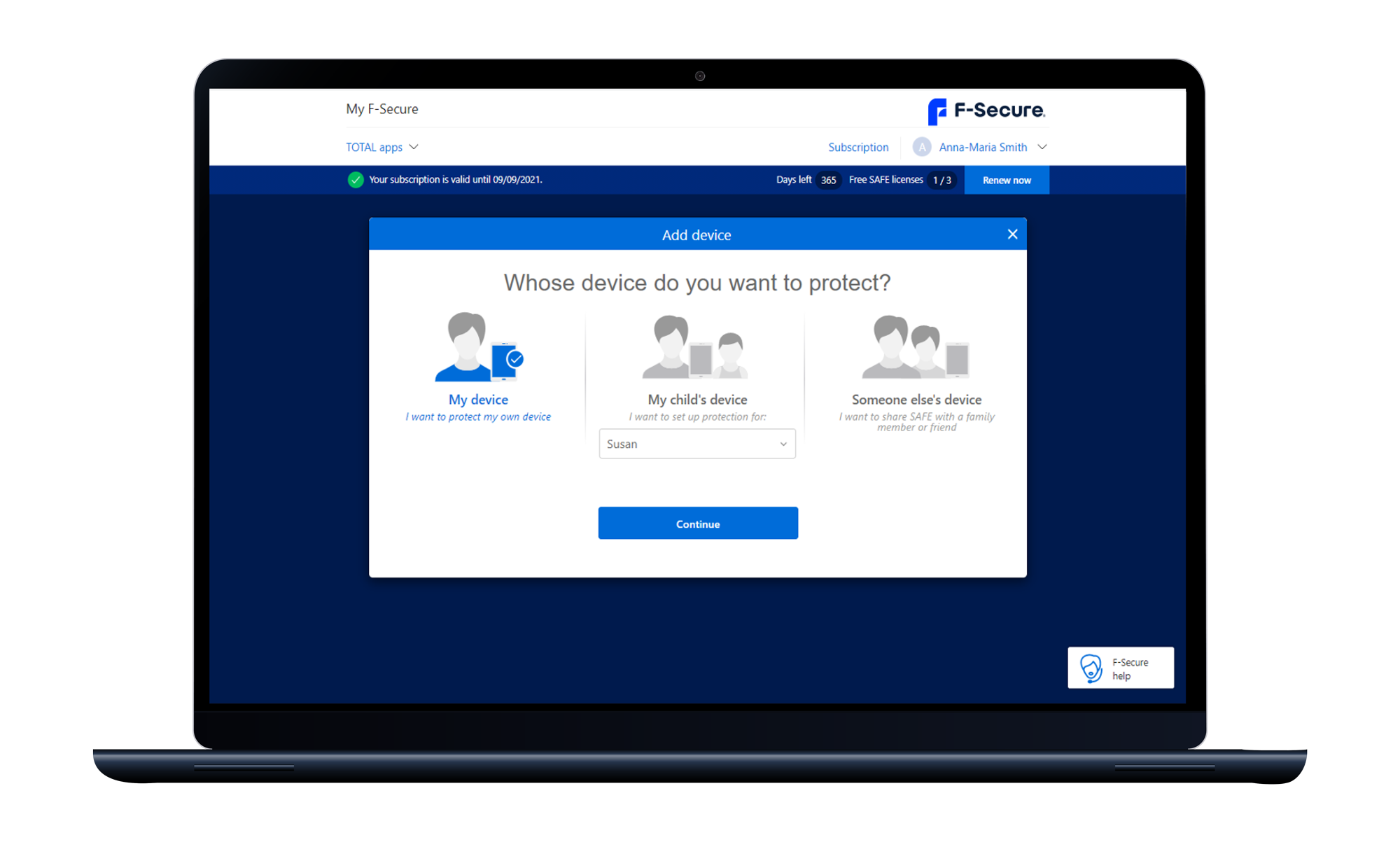Image resolution: width=1400 pixels, height=842 pixels.
Task: Open the F-Secure help widget
Action: click(x=1121, y=668)
